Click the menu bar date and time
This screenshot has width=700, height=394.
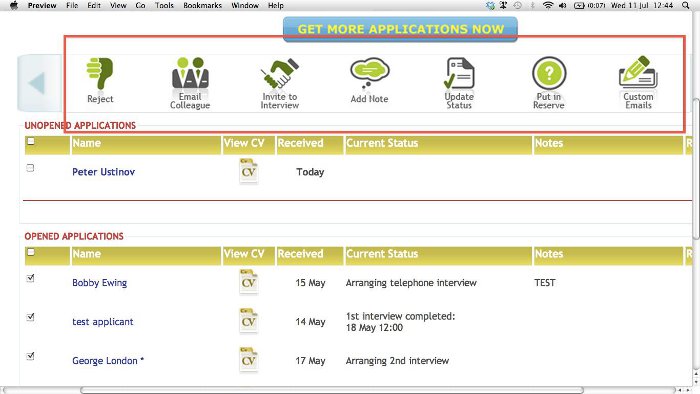pos(642,5)
